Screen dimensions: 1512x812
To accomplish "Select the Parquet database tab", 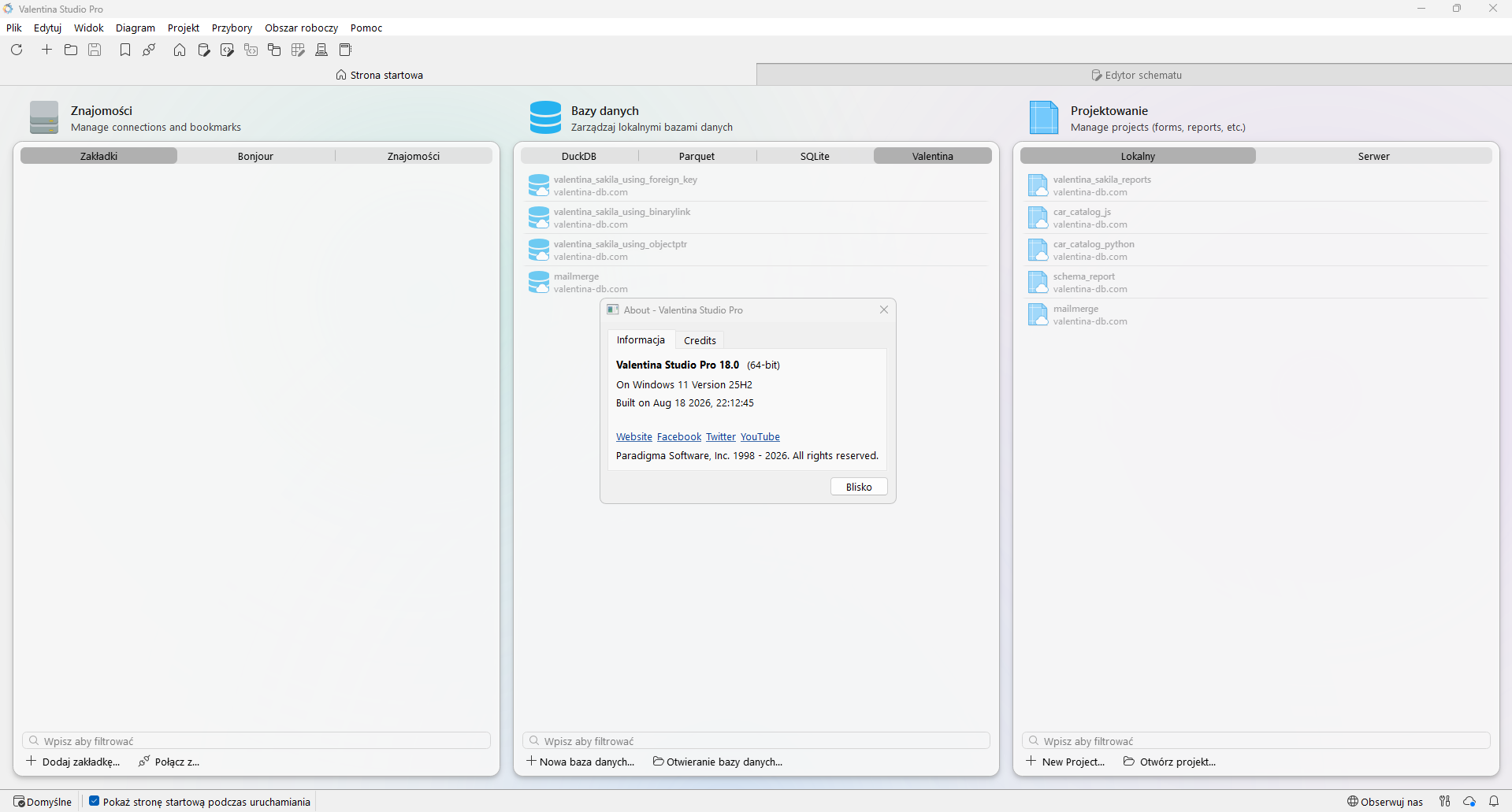I will [697, 156].
